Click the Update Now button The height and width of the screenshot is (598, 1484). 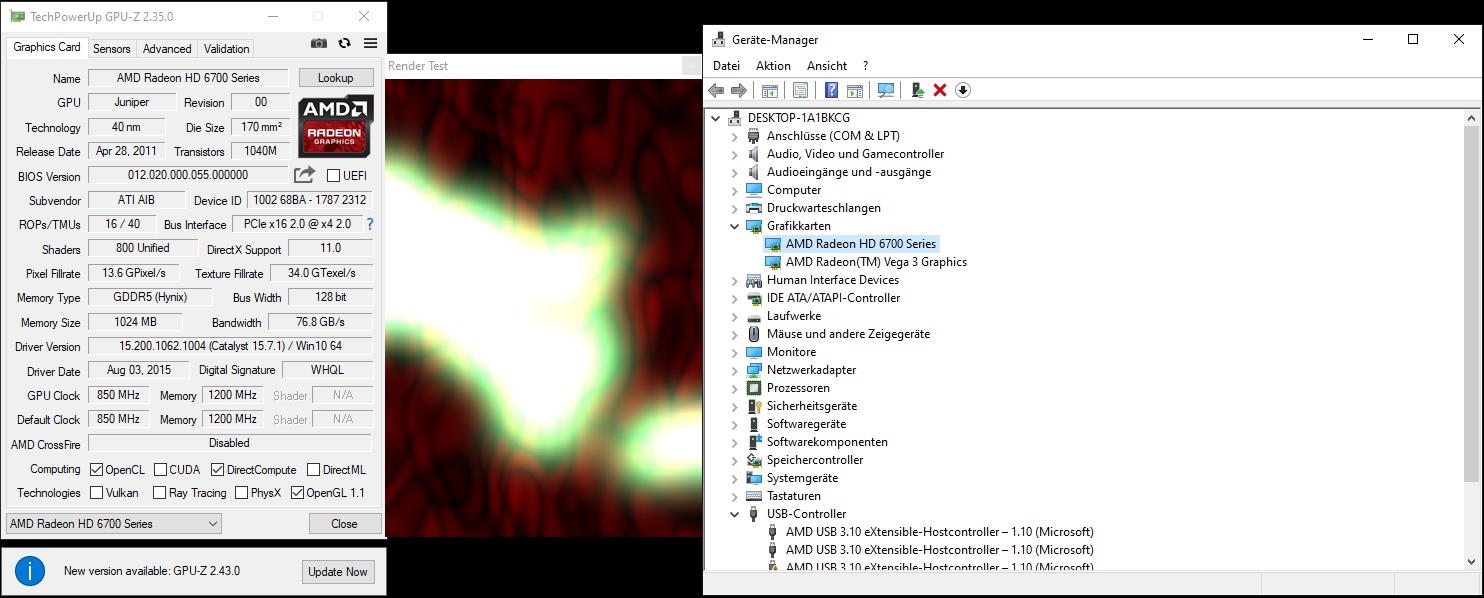pyautogui.click(x=337, y=572)
